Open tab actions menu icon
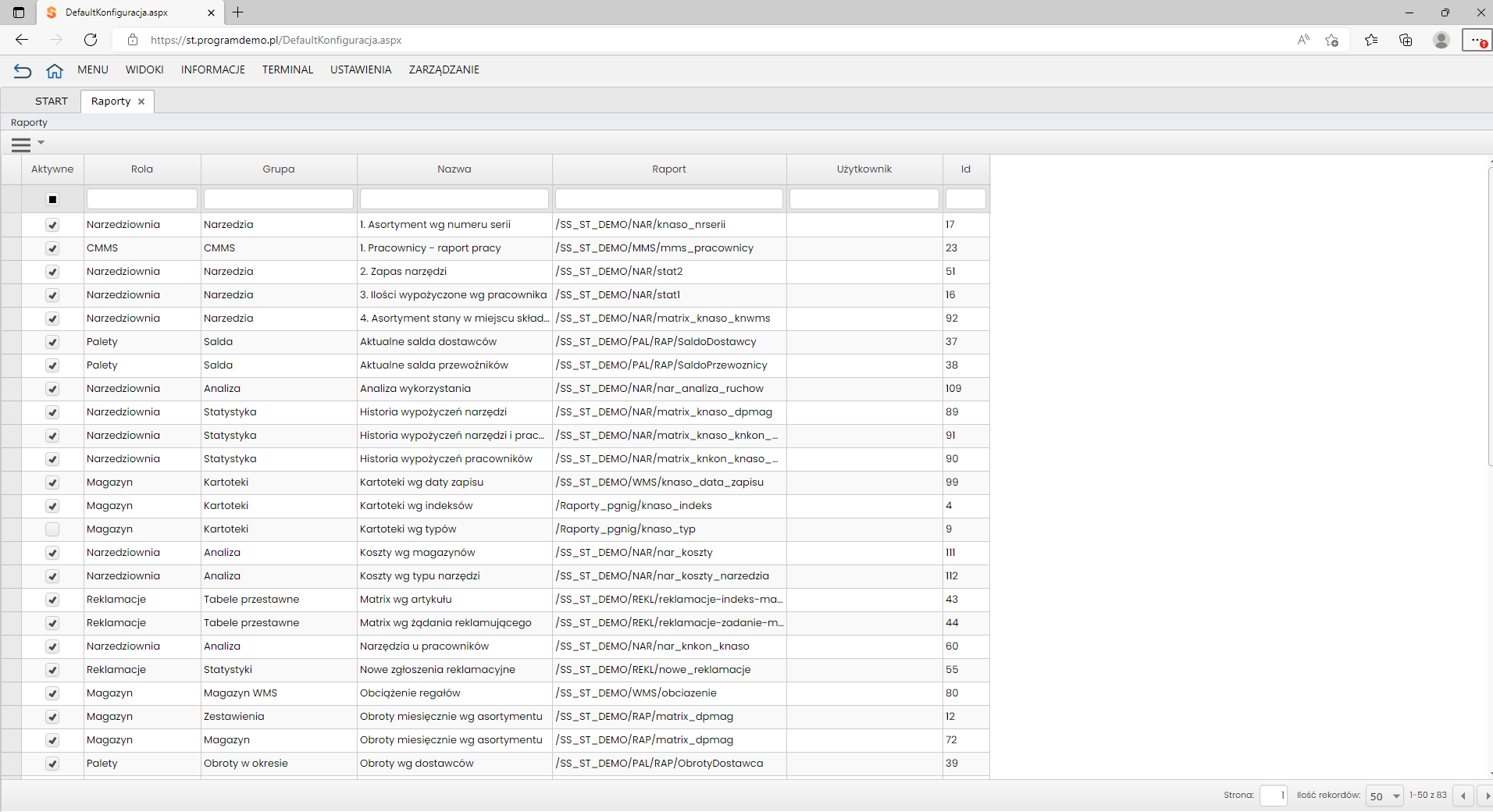 [x=19, y=12]
